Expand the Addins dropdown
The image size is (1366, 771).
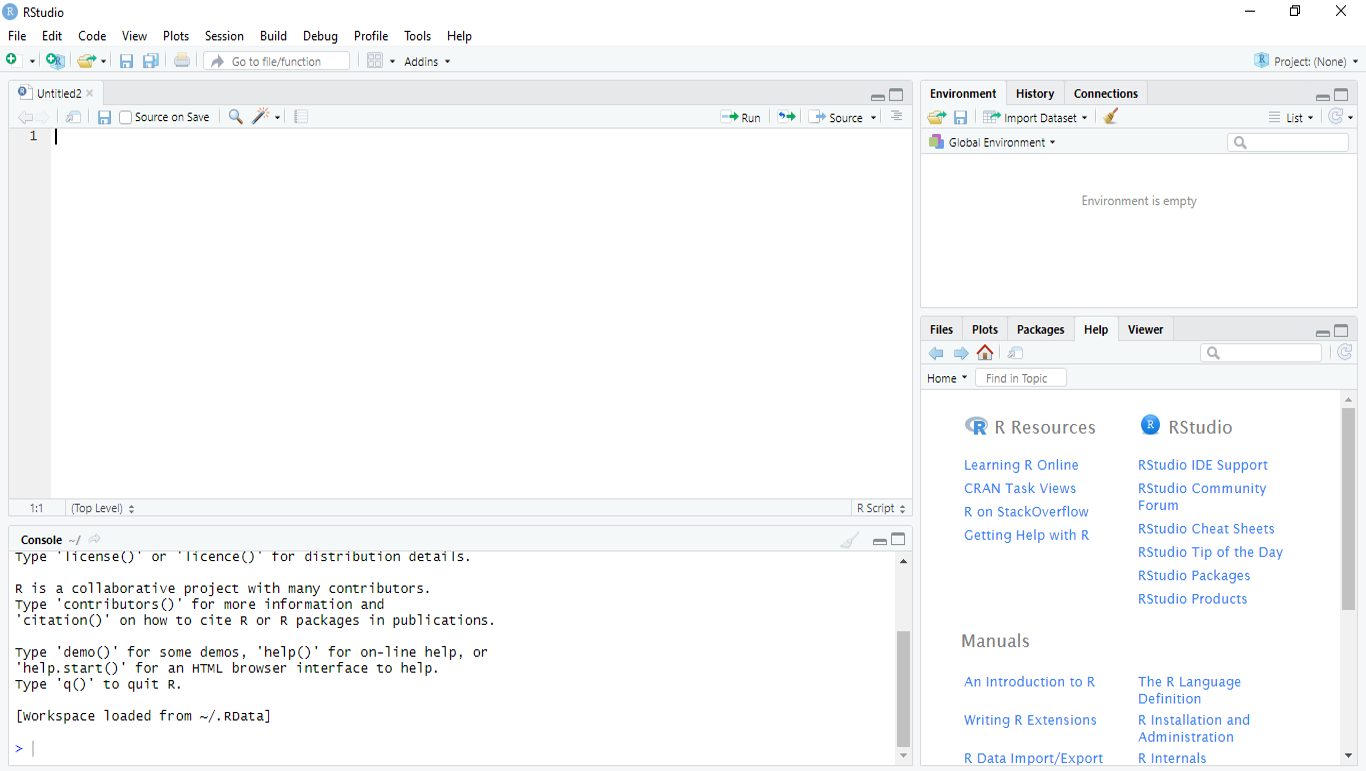tap(427, 62)
